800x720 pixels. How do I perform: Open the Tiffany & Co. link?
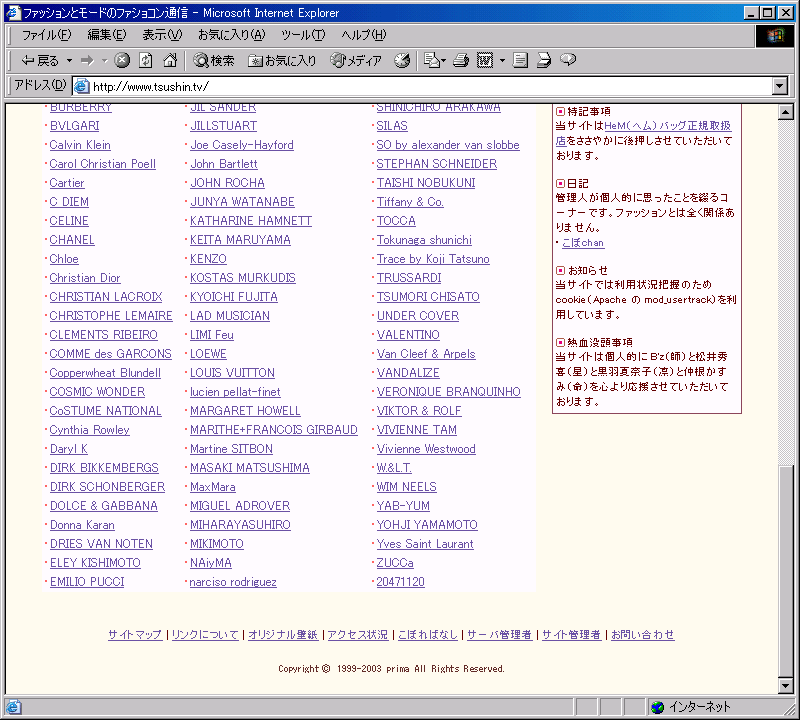[x=410, y=202]
